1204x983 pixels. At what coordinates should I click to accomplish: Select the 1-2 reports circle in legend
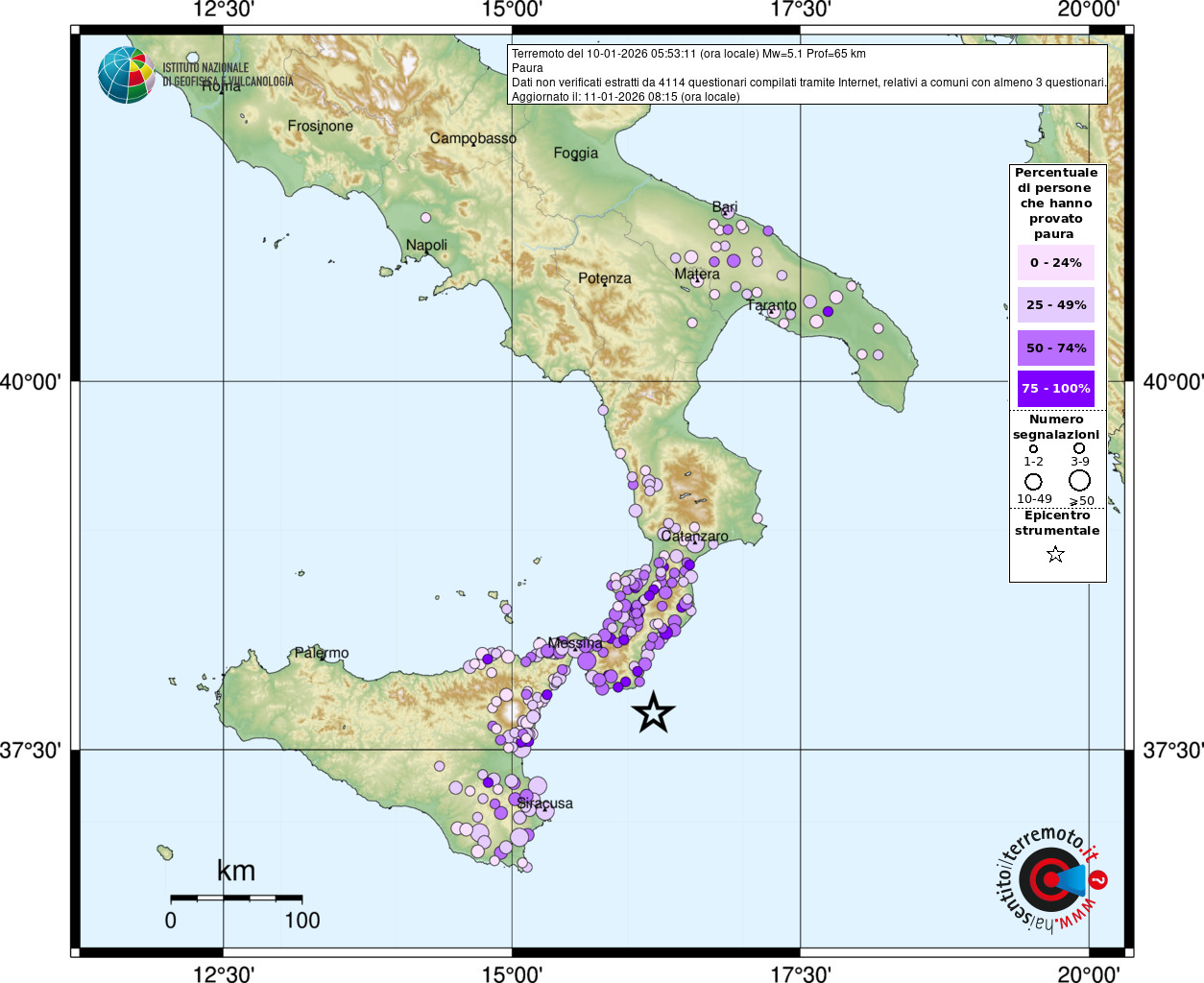tap(1033, 448)
